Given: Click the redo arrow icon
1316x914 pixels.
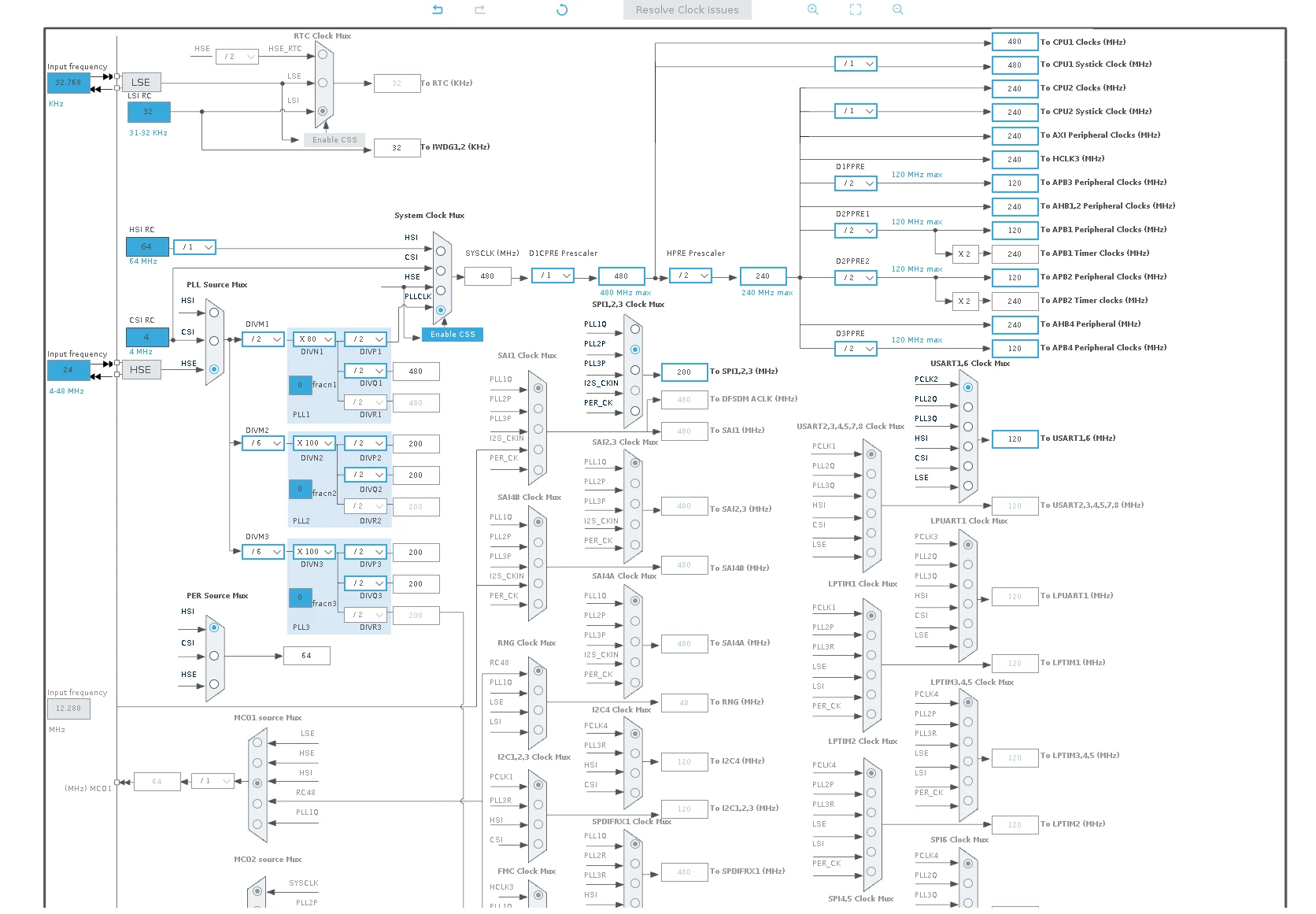Looking at the screenshot, I should [479, 9].
